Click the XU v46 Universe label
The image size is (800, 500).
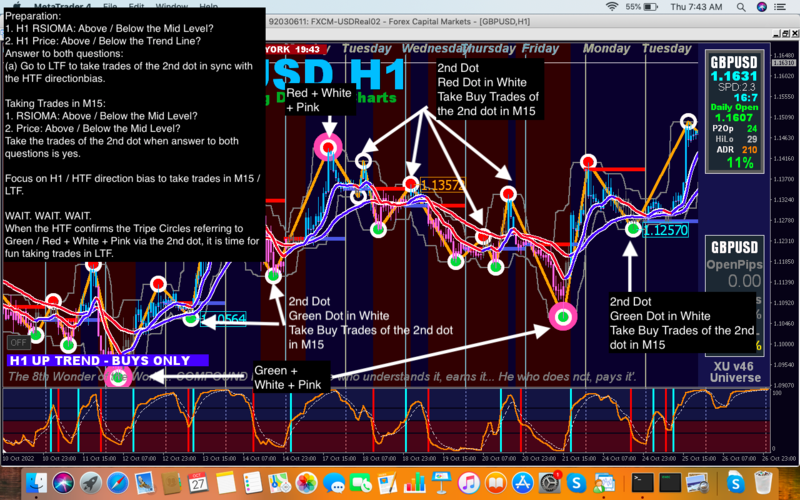point(735,372)
